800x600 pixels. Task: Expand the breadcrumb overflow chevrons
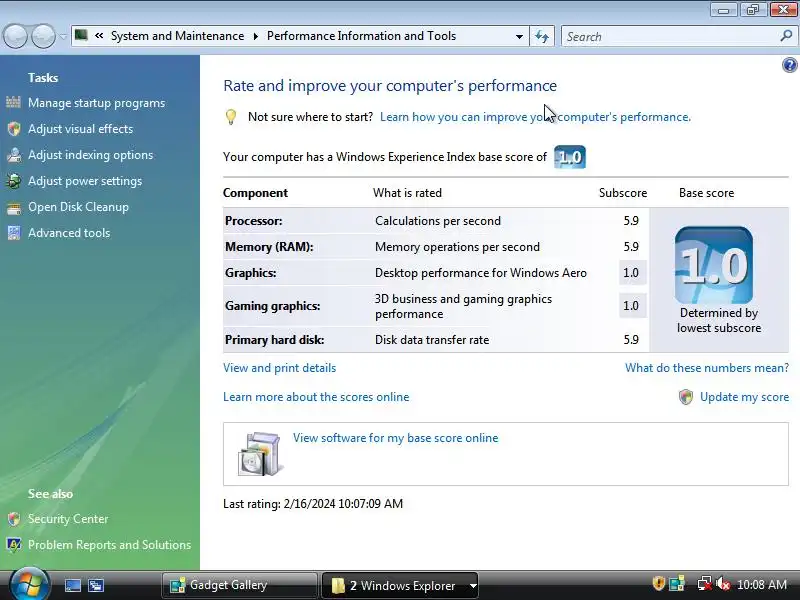point(99,36)
